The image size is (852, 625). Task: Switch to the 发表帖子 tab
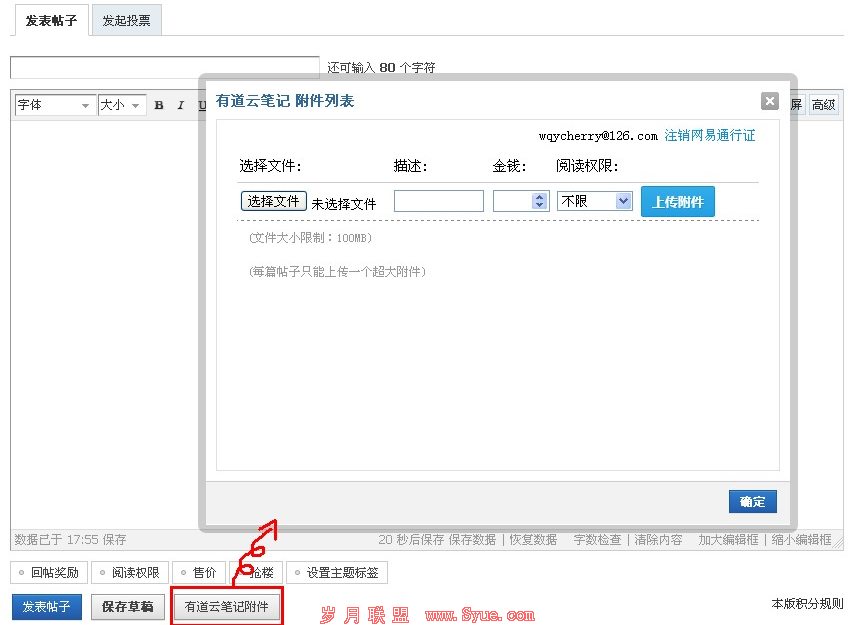tap(52, 21)
